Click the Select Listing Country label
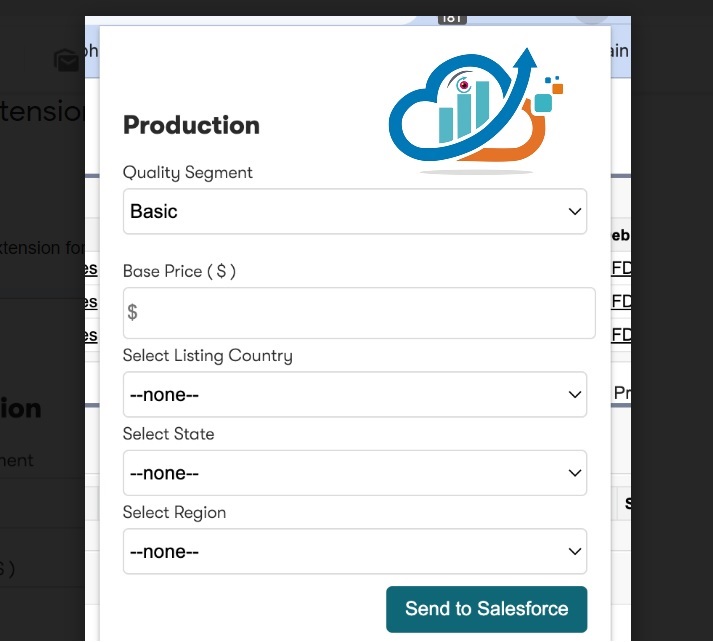This screenshot has height=642, width=713. 208,356
